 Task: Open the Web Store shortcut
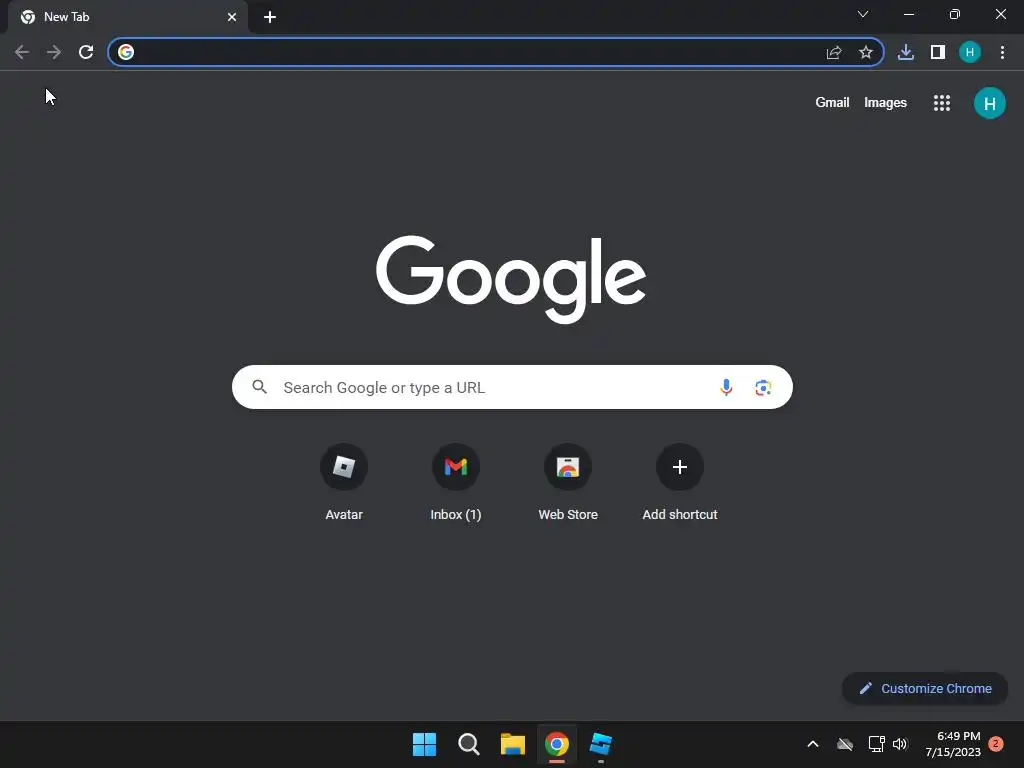[x=568, y=482]
